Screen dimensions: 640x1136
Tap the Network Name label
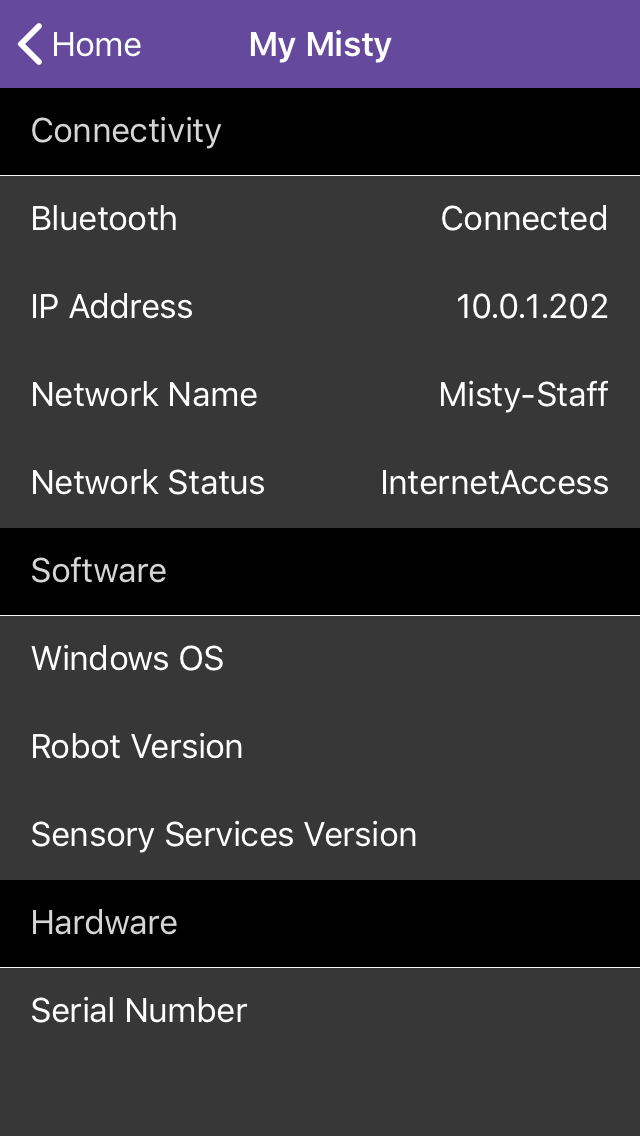(x=144, y=394)
